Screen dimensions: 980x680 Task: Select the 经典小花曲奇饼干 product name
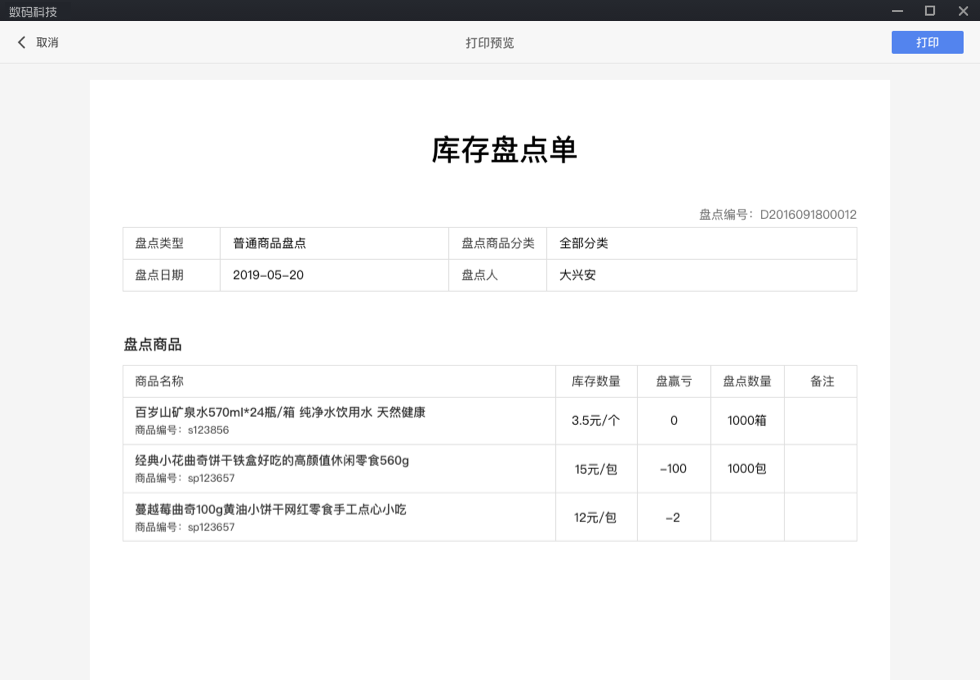pos(272,461)
